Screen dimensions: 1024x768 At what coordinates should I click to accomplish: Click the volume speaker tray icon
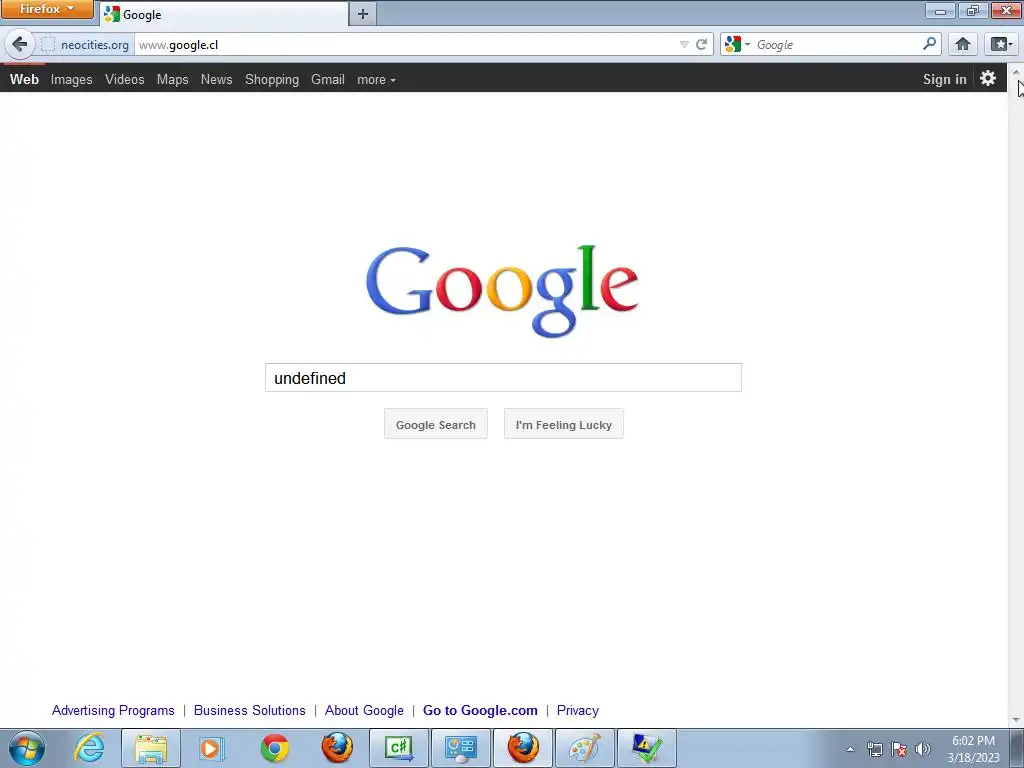tap(922, 748)
